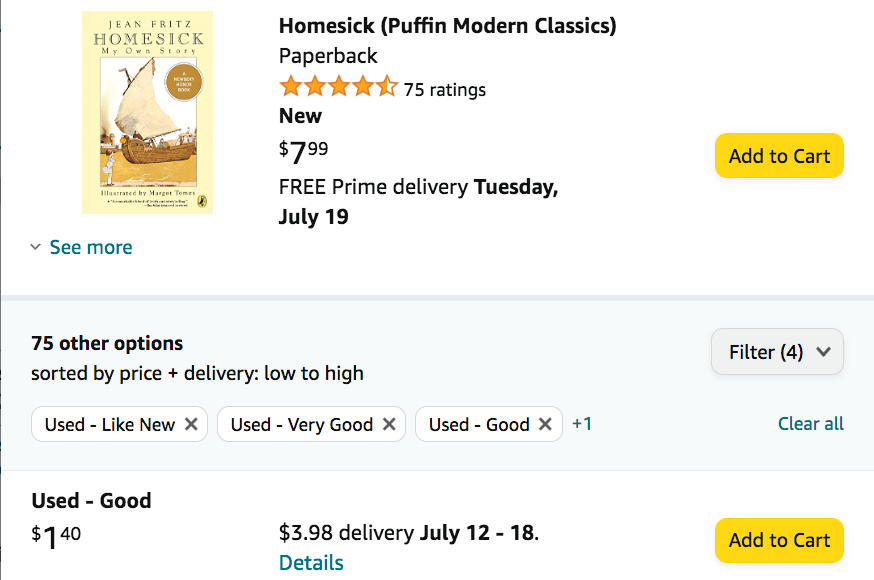Open delivery Details link

coord(311,563)
